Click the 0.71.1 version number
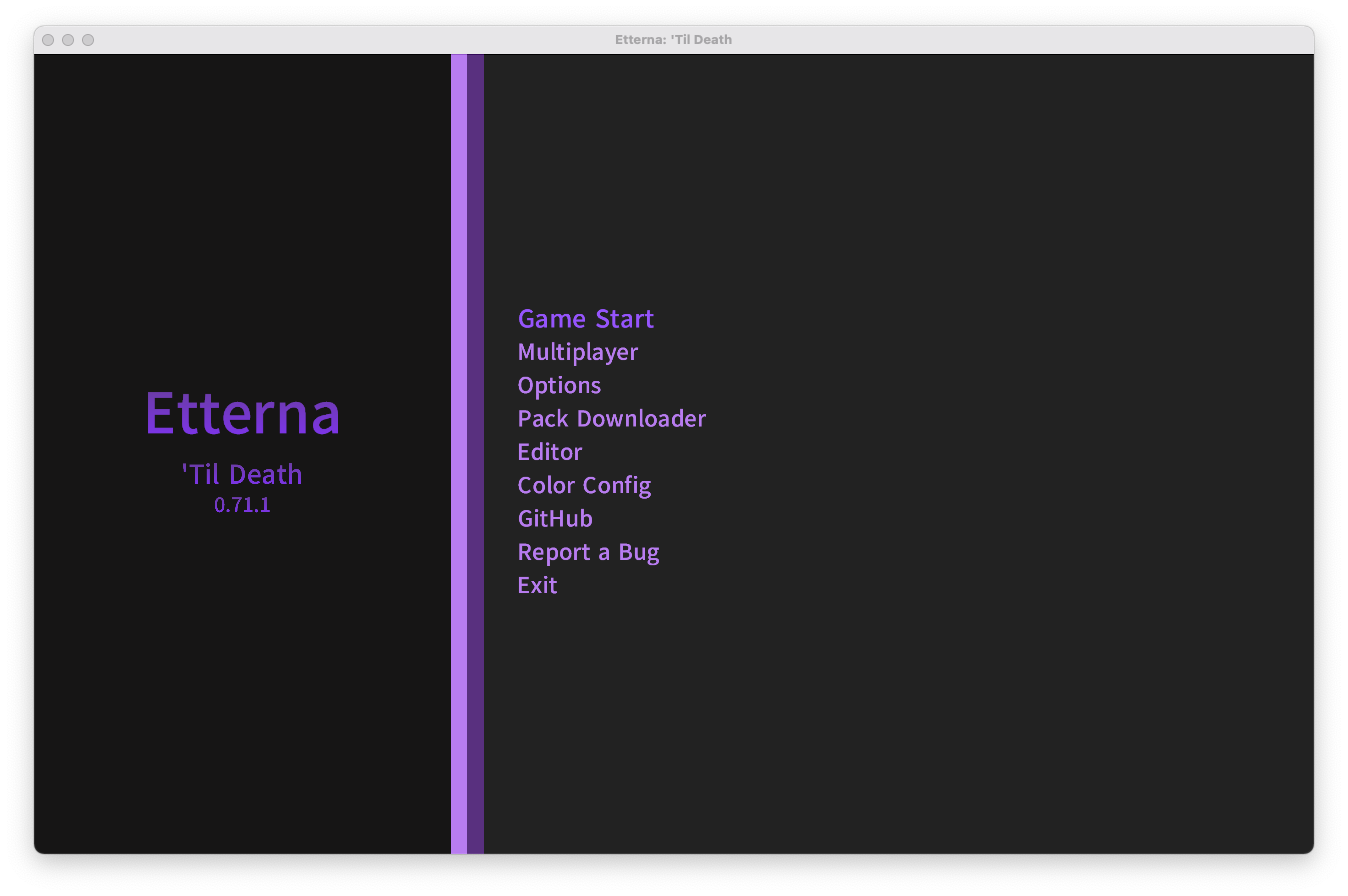The width and height of the screenshot is (1348, 896). [x=242, y=505]
